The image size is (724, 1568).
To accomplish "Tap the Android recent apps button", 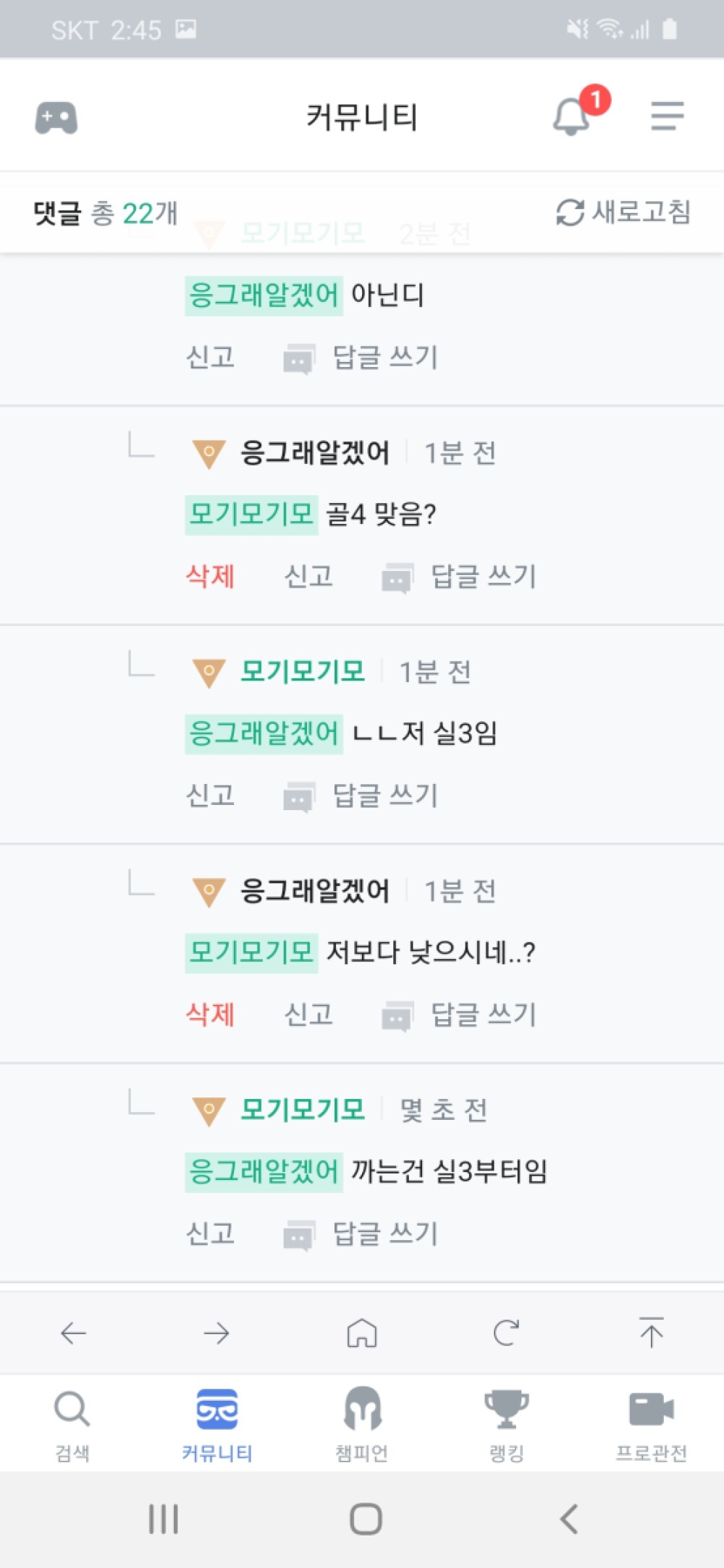I will (164, 1519).
